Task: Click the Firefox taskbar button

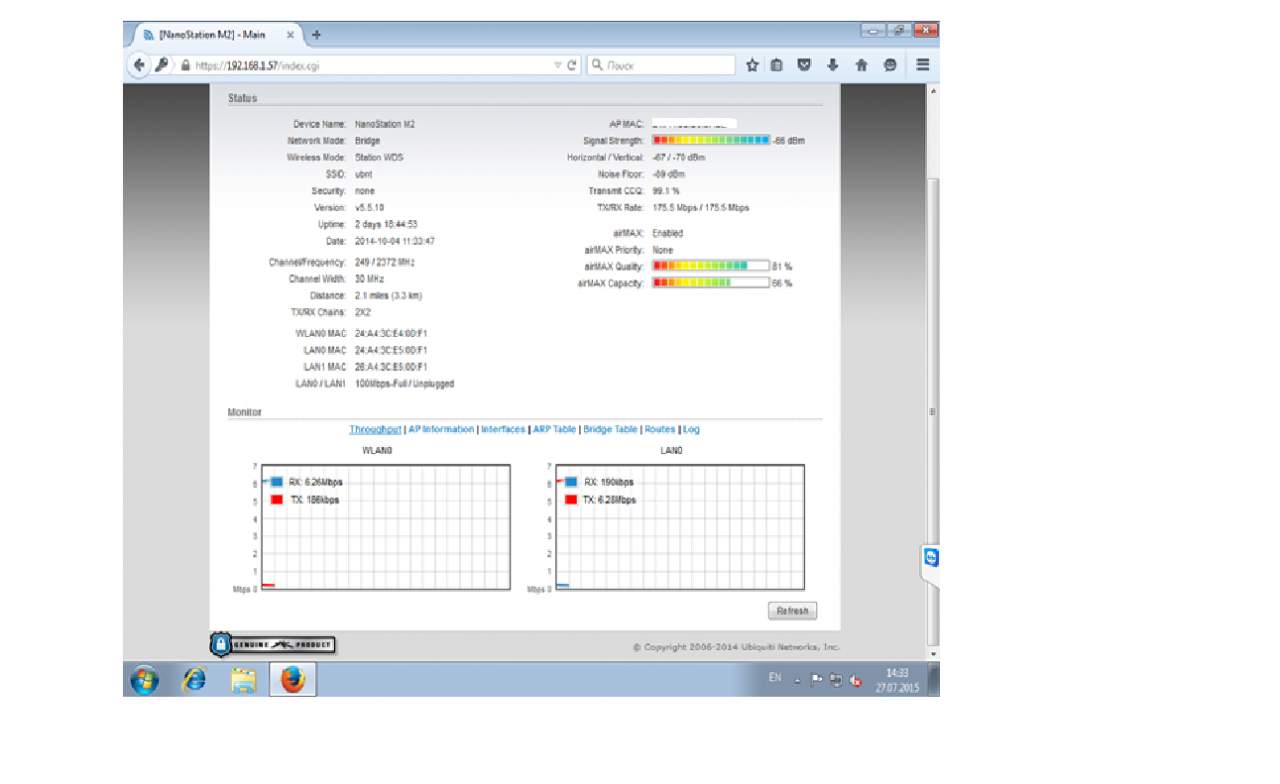Action: coord(293,680)
